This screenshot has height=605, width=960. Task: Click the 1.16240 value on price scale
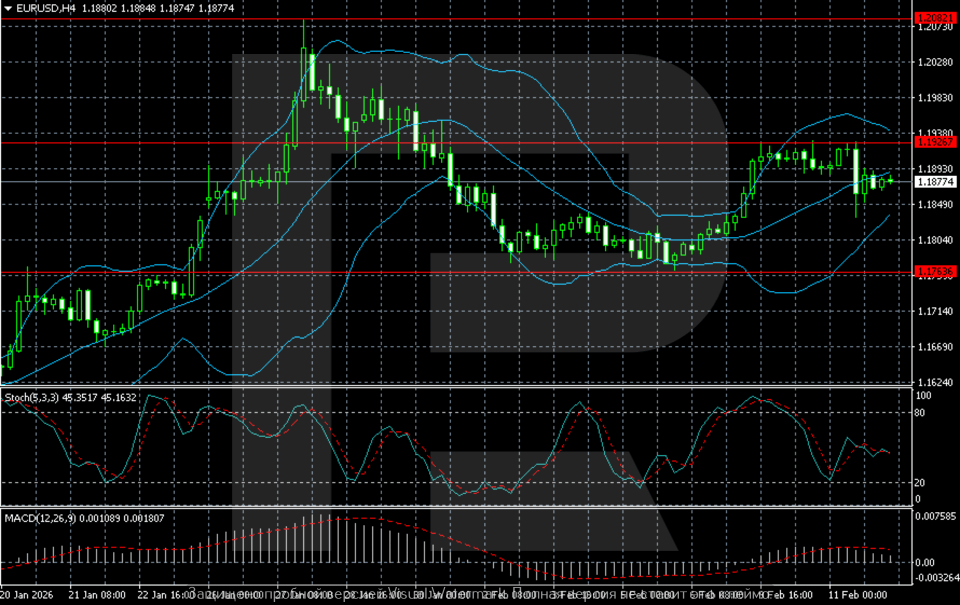tap(936, 383)
